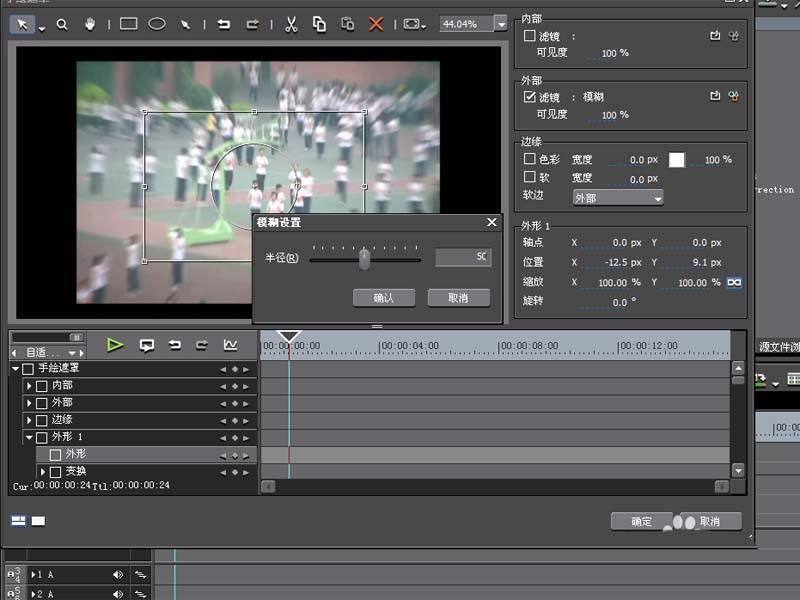Enable keyframe checkbox for 手绘遮罩
Screen dimensions: 800x600
(28, 368)
